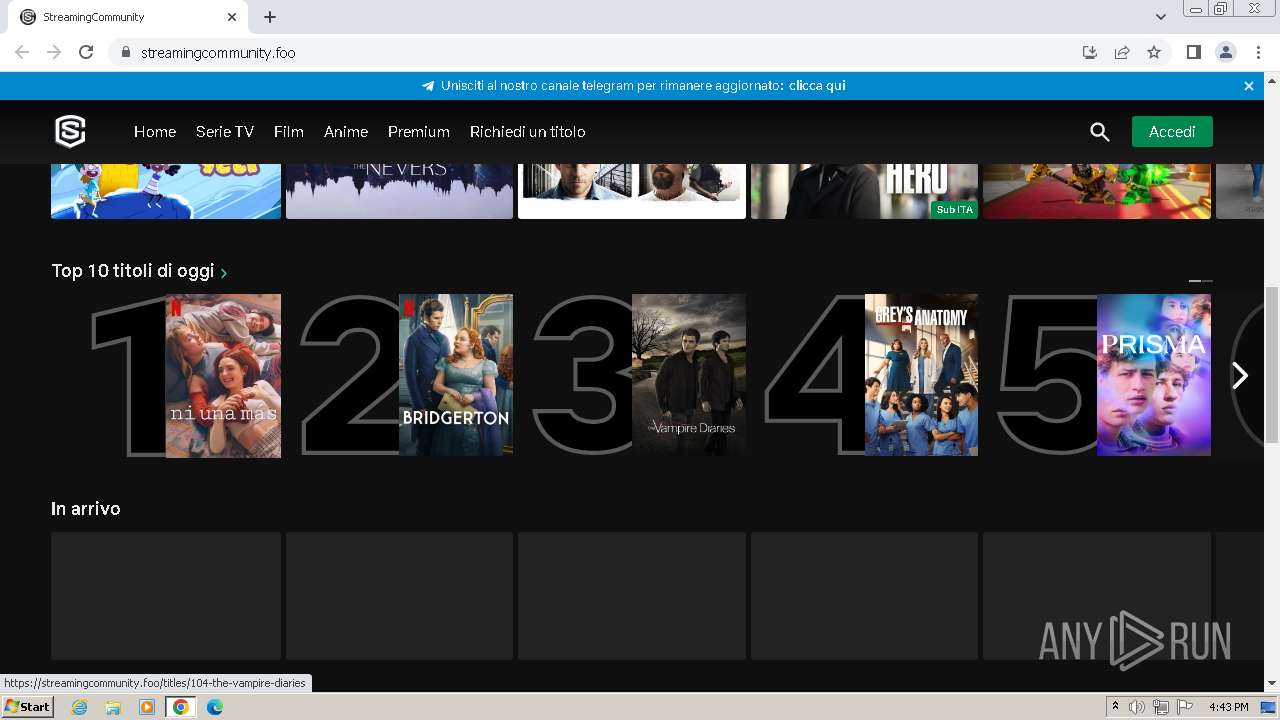This screenshot has height=720, width=1280.
Task: Advance Top 10 carousel with right arrow
Action: [1240, 375]
